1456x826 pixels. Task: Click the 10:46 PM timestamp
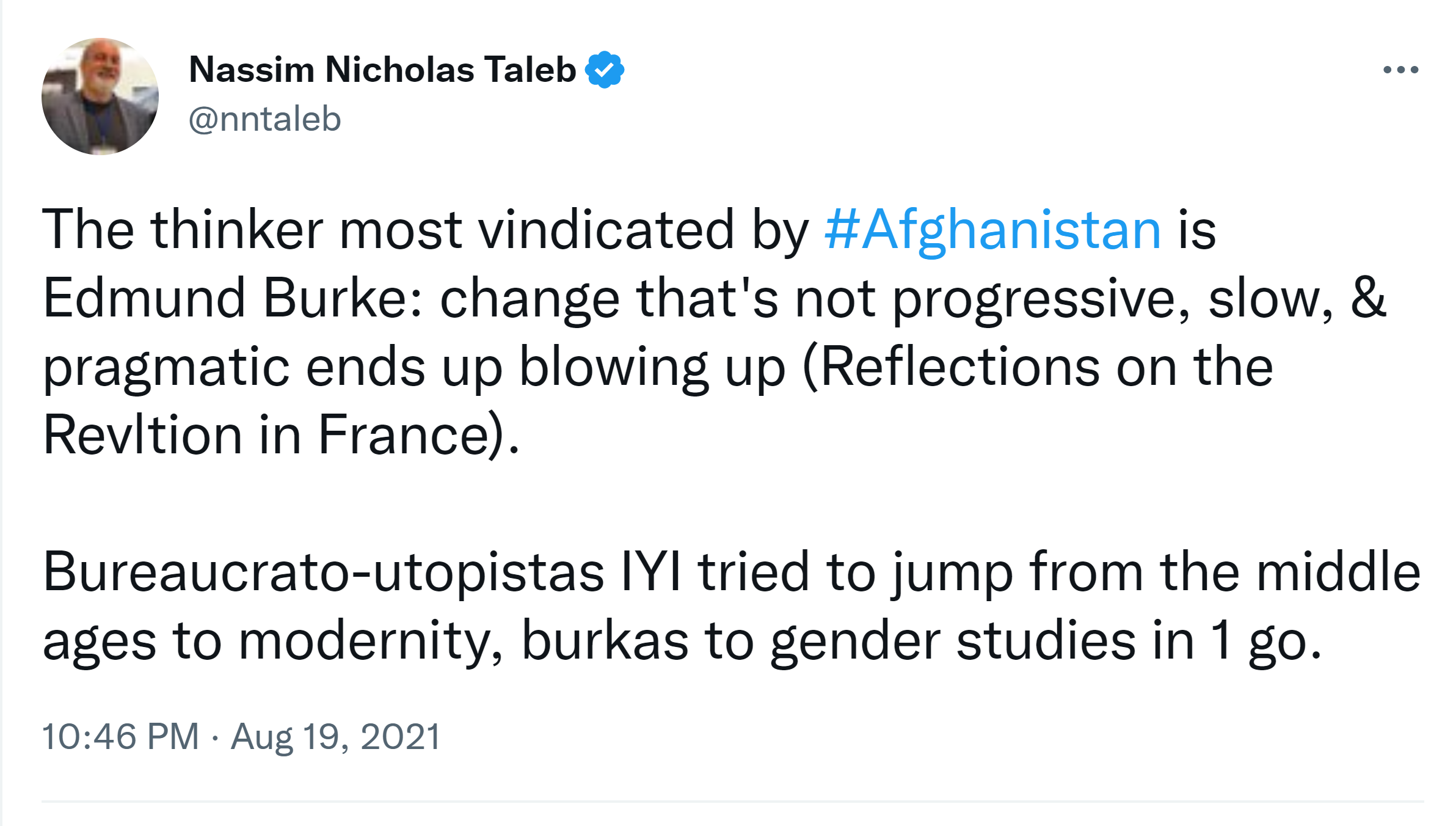tap(120, 736)
